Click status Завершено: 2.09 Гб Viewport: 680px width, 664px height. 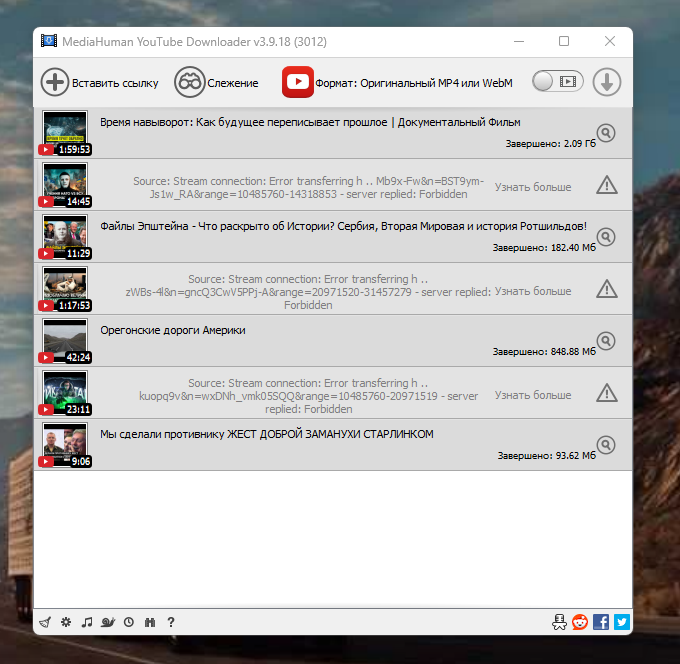click(x=551, y=144)
